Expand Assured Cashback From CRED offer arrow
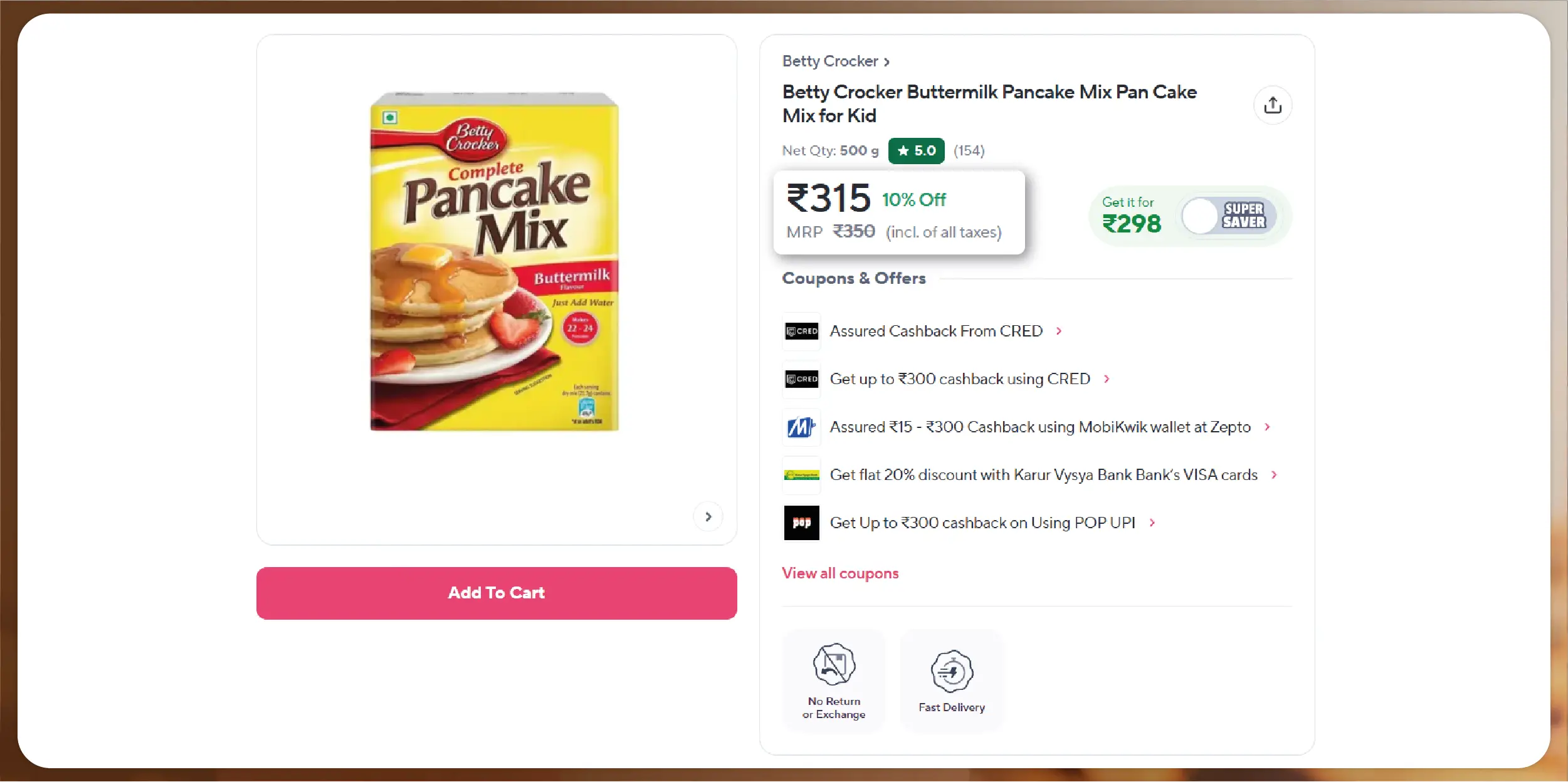 pos(1059,331)
